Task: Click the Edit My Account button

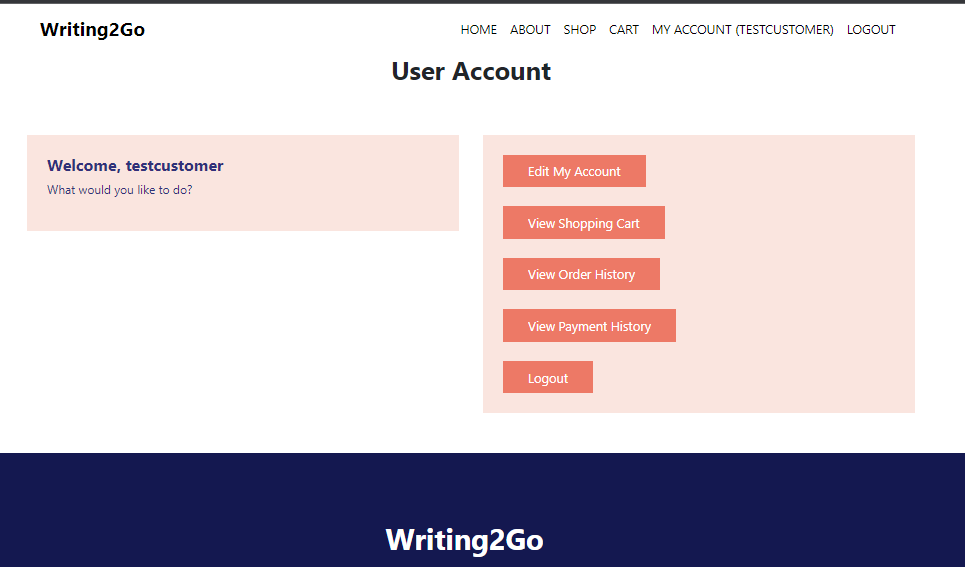Action: point(574,171)
